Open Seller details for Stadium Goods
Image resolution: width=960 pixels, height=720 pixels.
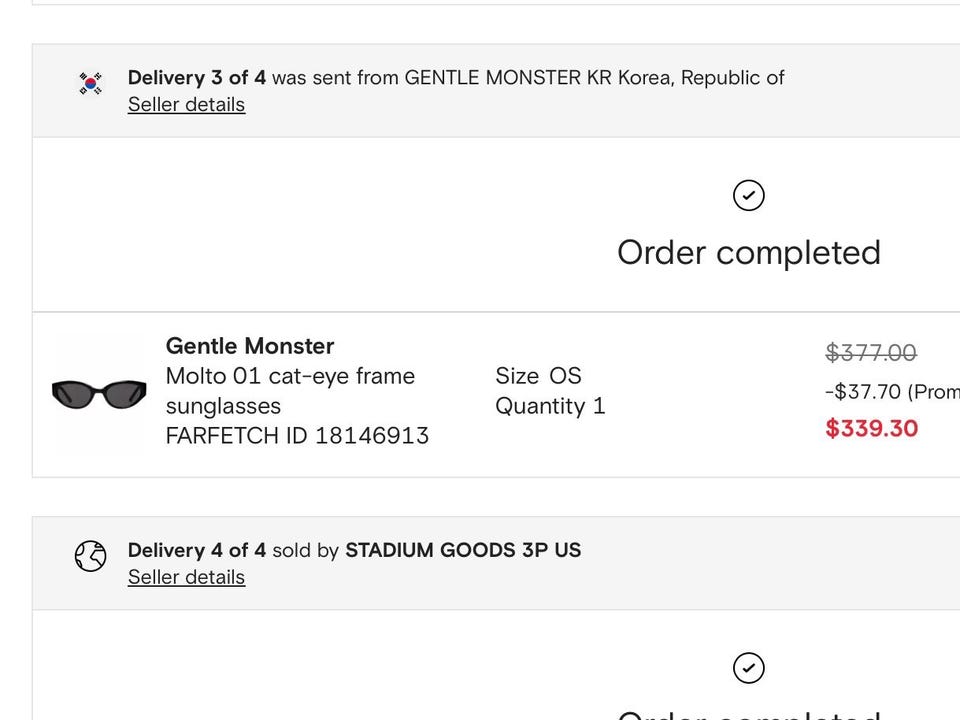(x=186, y=577)
